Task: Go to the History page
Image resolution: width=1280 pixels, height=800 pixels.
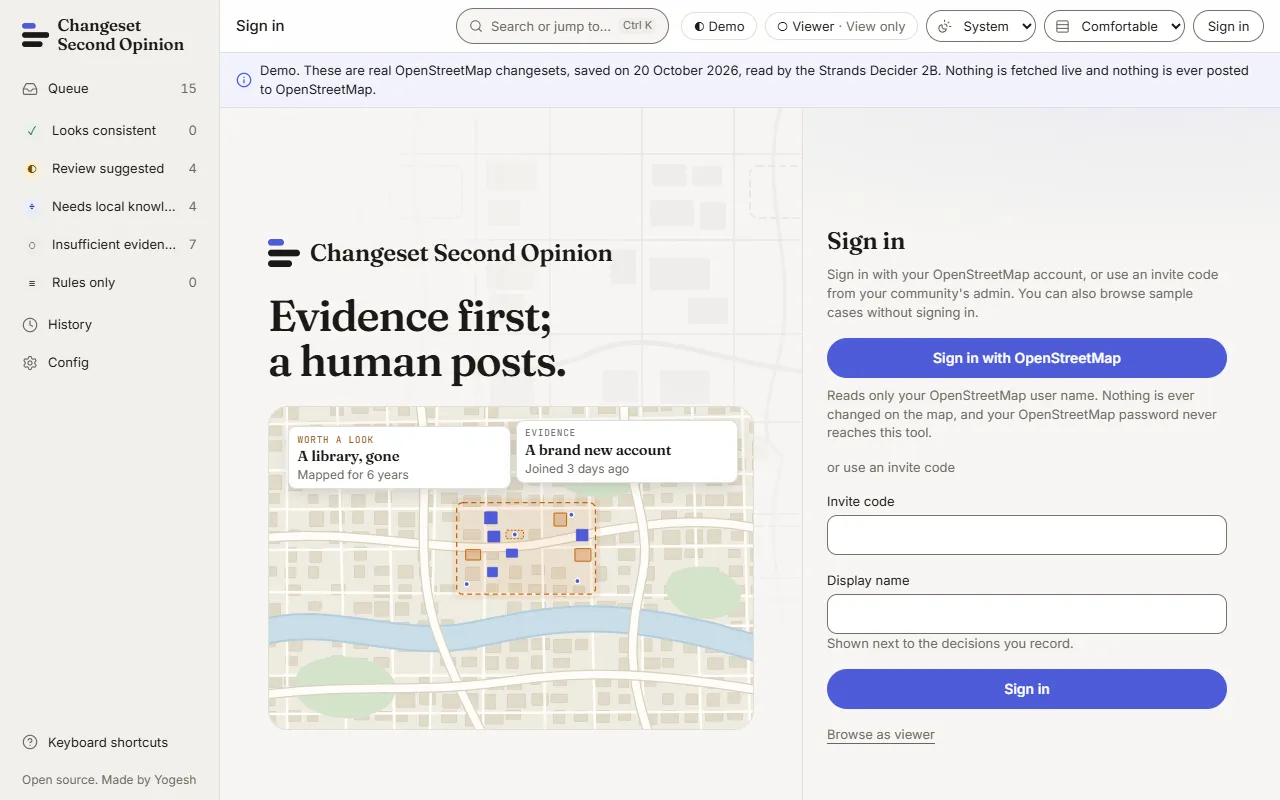Action: 110,325
